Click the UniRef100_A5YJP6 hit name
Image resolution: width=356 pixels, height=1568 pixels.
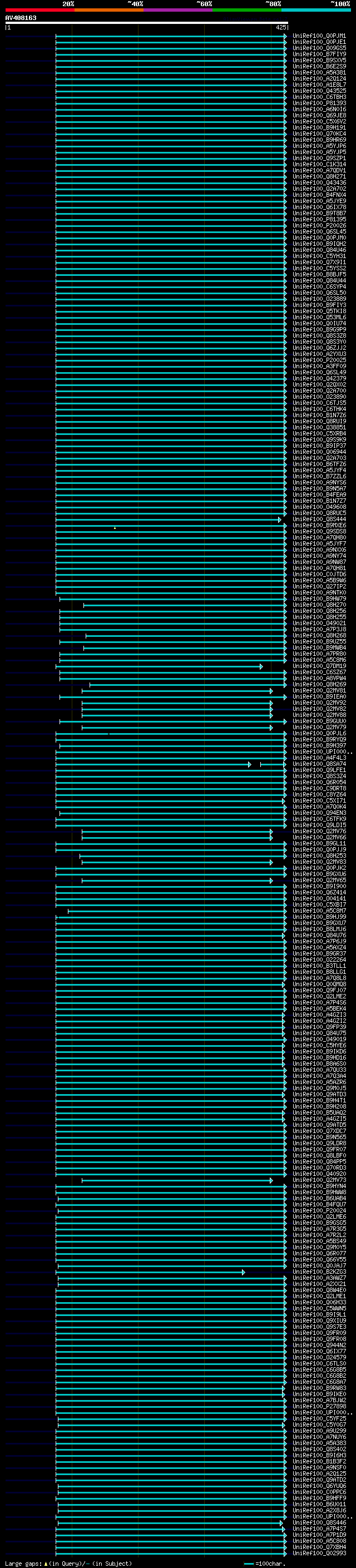[x=319, y=146]
